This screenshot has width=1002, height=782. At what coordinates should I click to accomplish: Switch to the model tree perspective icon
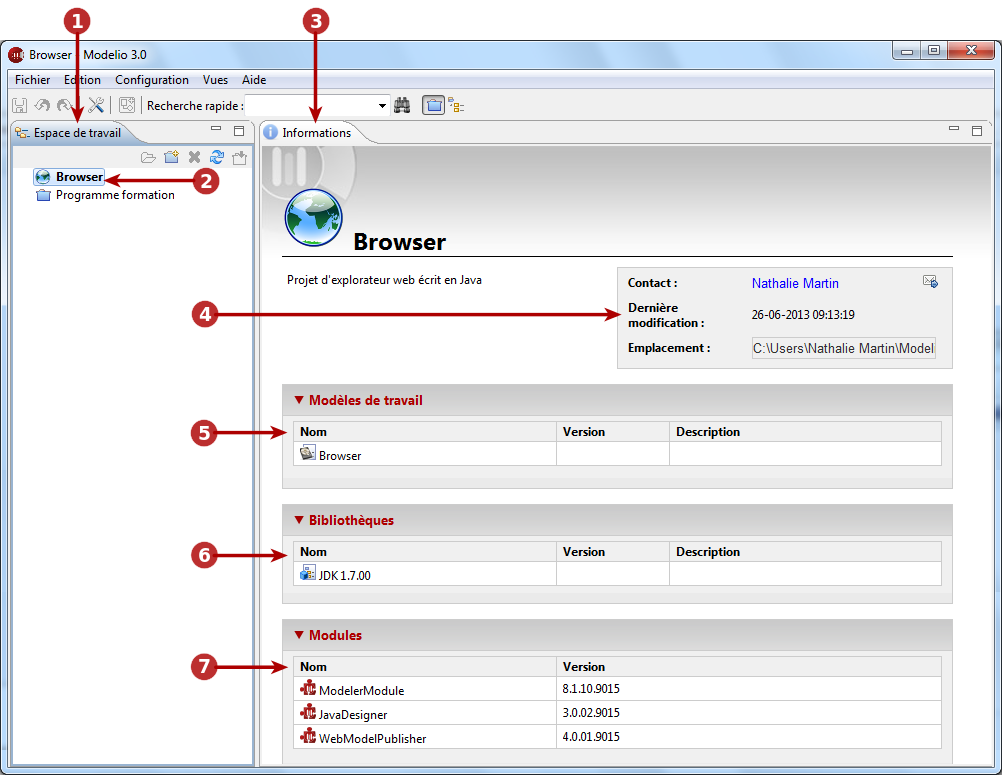tap(456, 105)
